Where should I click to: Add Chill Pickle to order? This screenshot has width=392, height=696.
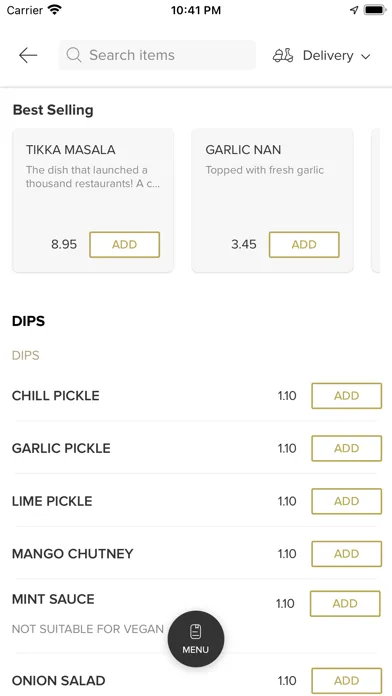(347, 395)
